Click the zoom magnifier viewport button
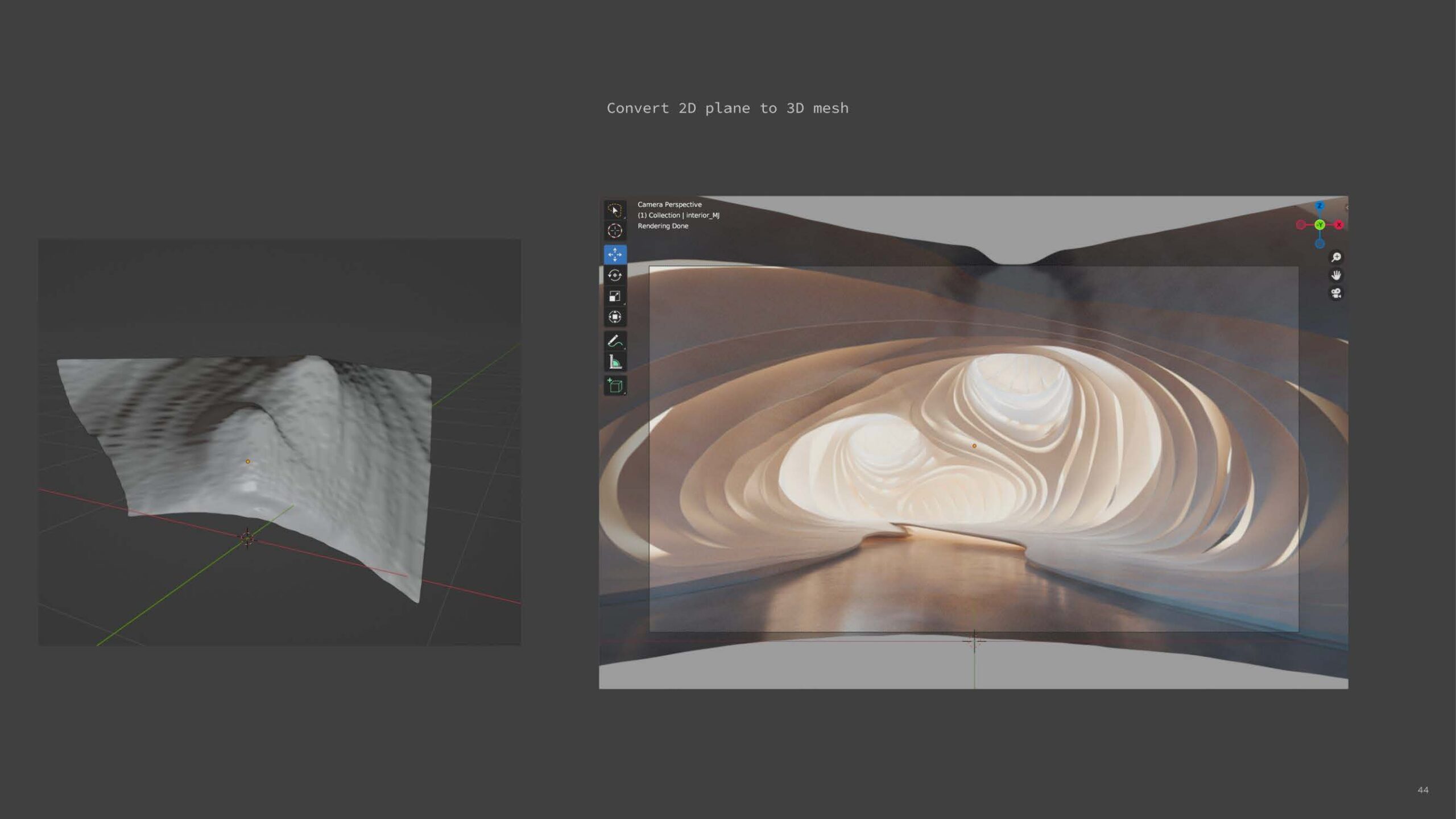This screenshot has width=1456, height=819. tap(1336, 258)
